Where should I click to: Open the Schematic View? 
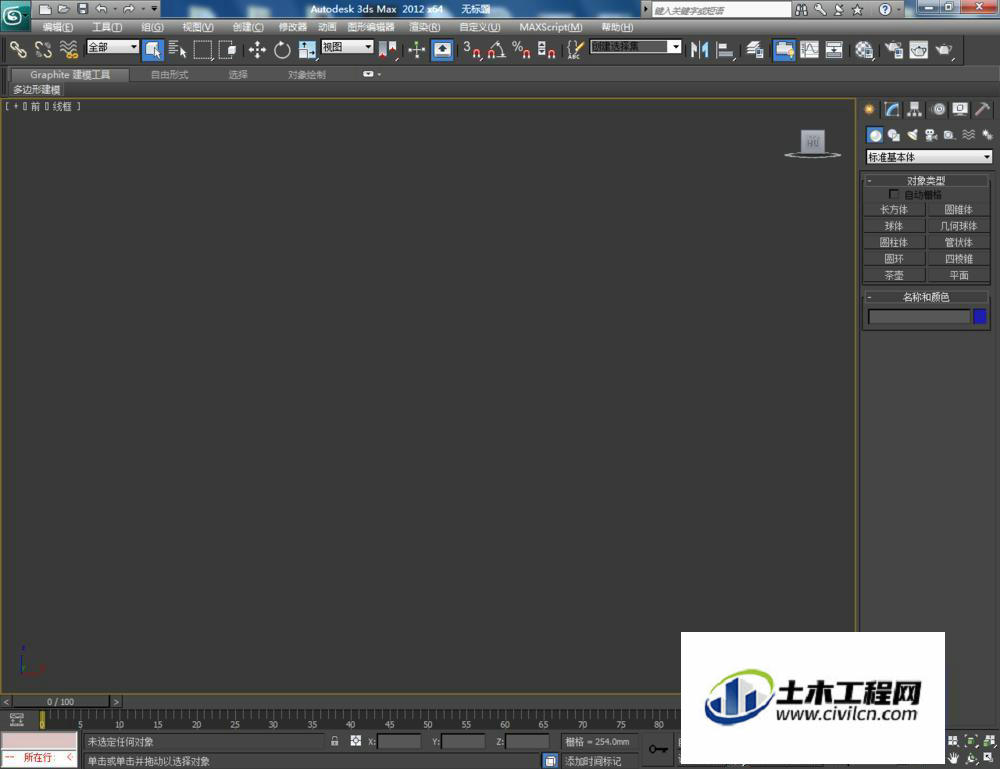point(834,49)
